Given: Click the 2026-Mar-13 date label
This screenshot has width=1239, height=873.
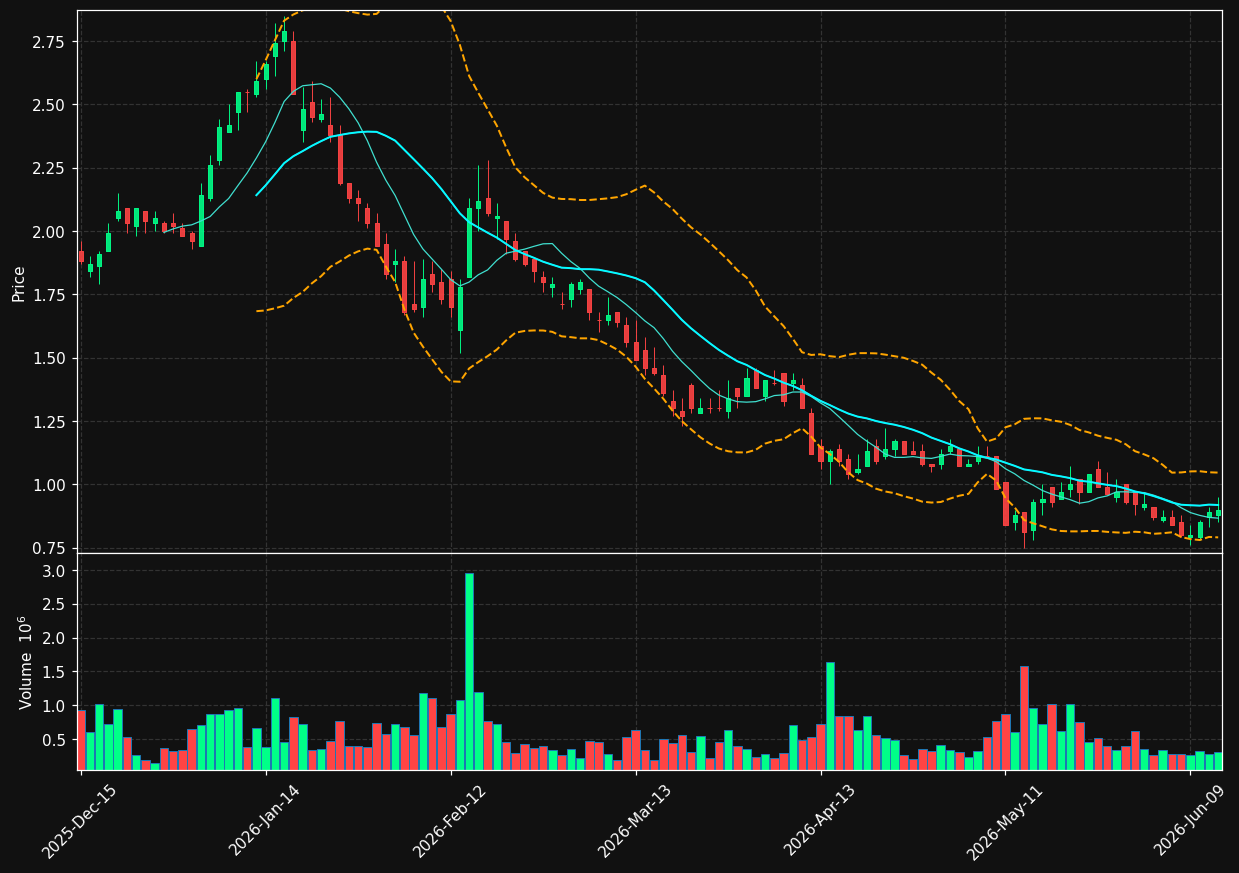Looking at the screenshot, I should (x=635, y=821).
